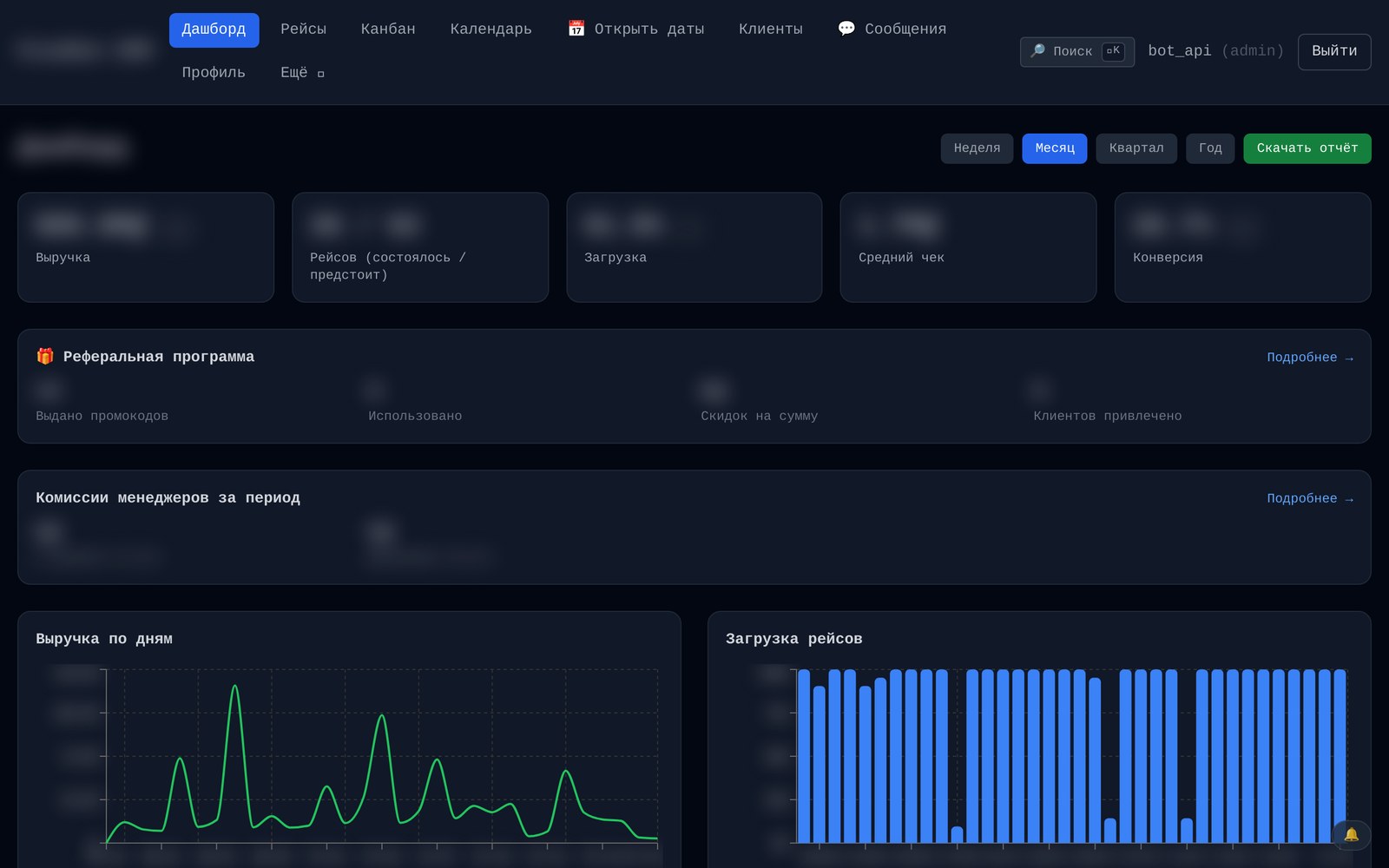Switch period to Квартал

(x=1136, y=148)
